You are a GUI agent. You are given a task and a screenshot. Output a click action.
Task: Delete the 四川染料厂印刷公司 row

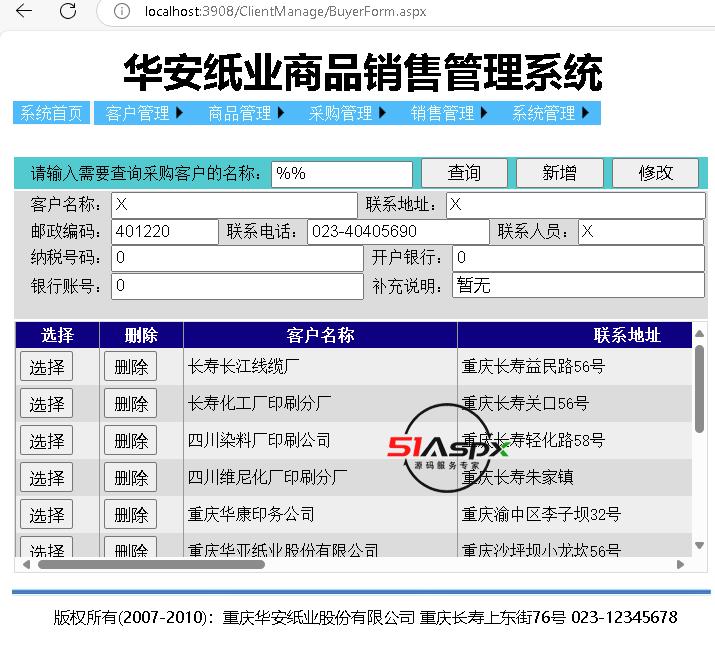click(131, 441)
